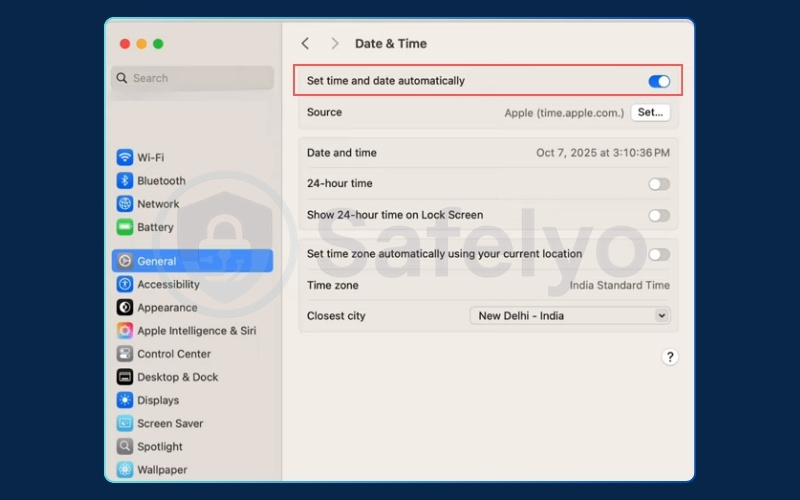Open the Wi-Fi icon in sidebar
The image size is (800, 500).
click(x=124, y=157)
